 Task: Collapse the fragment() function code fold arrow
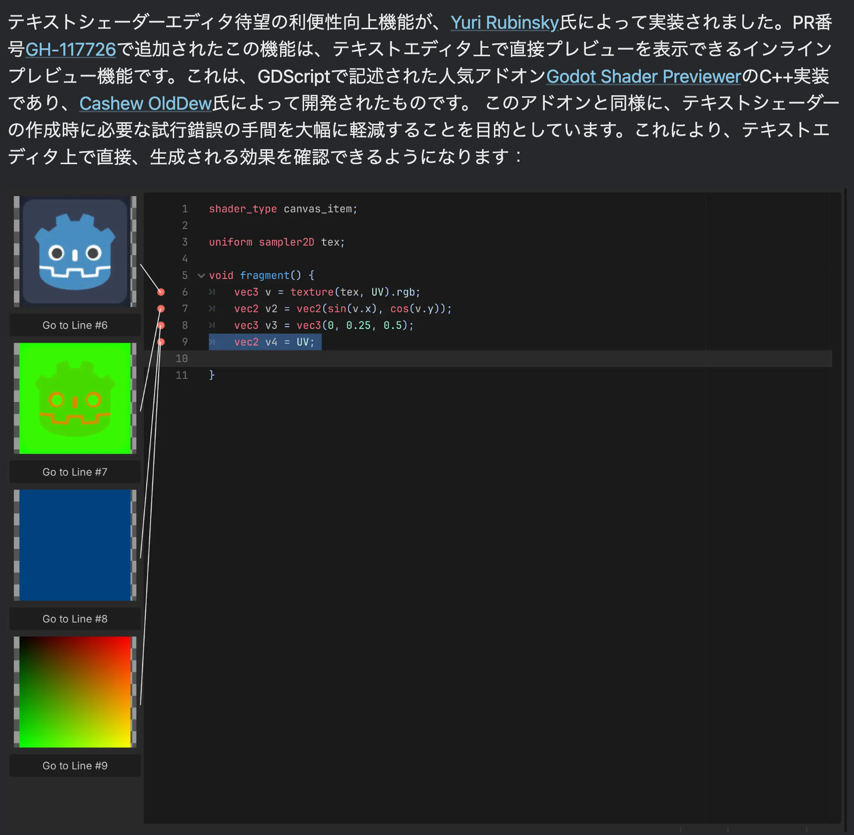201,275
